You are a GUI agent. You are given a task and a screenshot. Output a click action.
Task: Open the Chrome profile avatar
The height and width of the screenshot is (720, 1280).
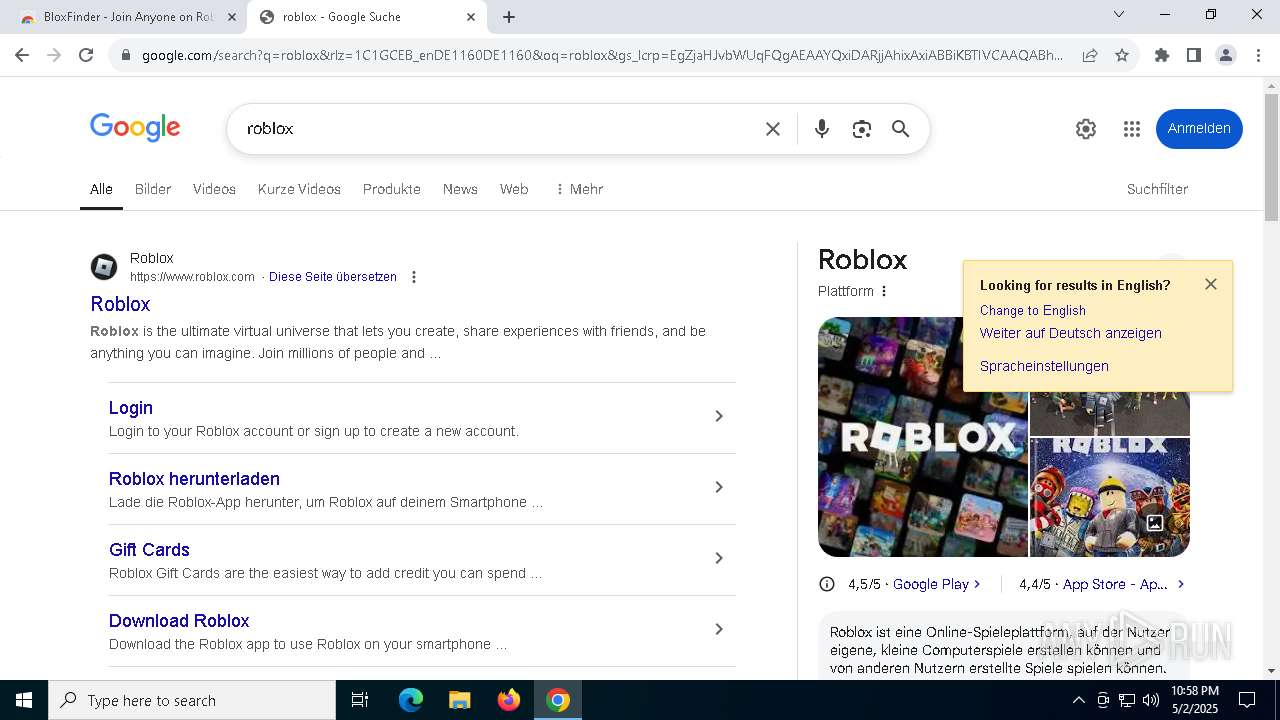pos(1226,55)
